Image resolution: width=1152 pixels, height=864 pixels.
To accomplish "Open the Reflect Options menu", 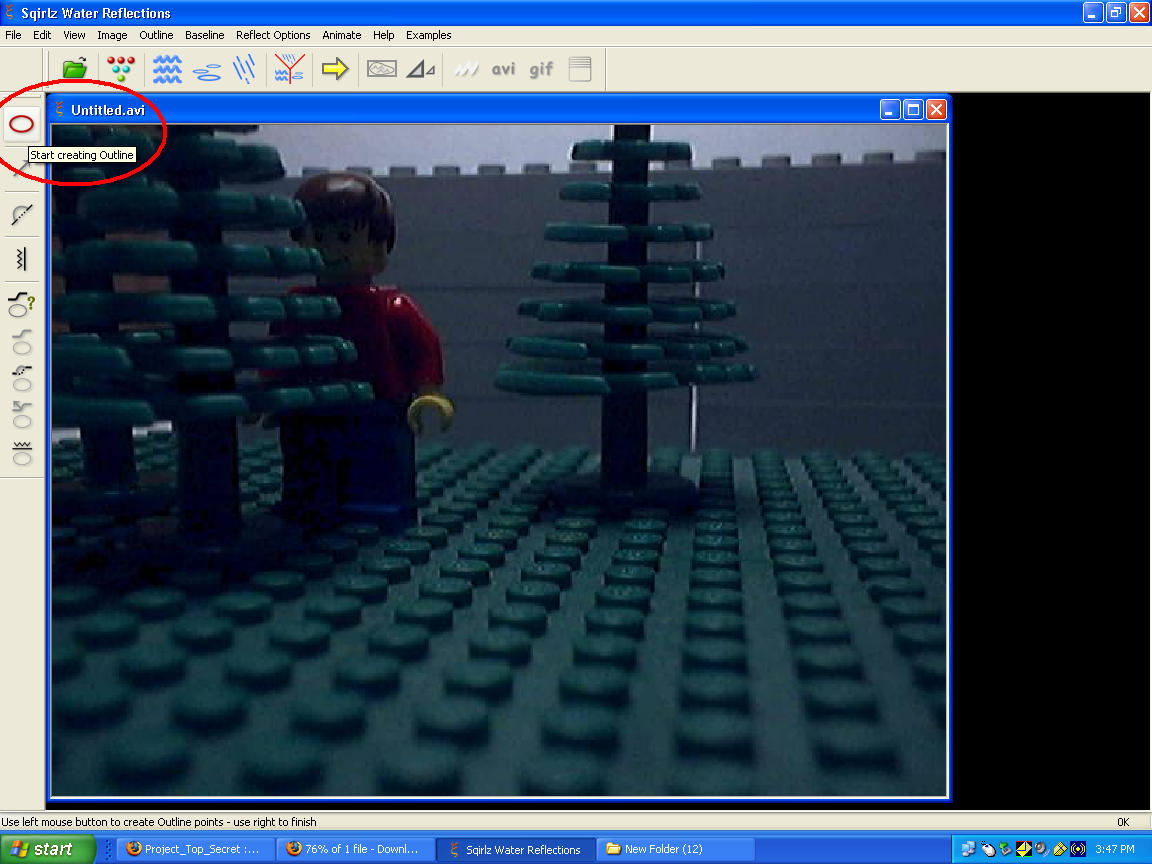I will (273, 35).
